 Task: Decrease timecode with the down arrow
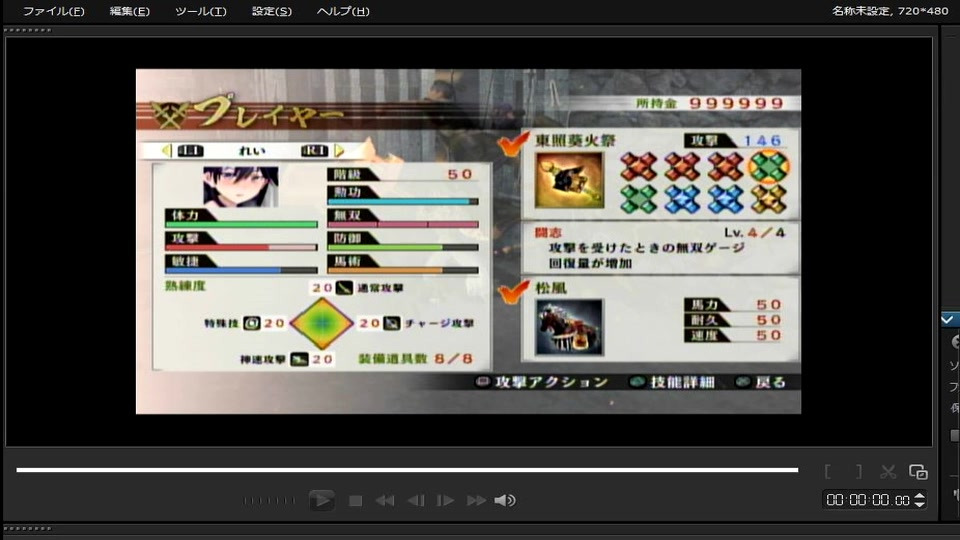click(x=920, y=504)
